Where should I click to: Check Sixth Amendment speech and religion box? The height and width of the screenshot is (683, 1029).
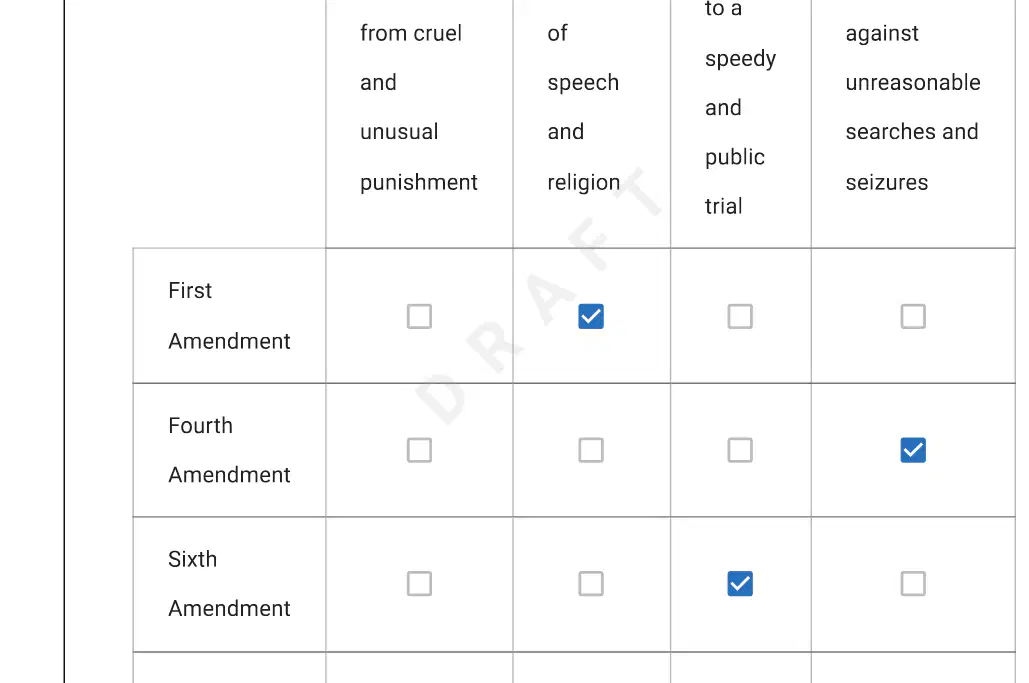coord(591,583)
